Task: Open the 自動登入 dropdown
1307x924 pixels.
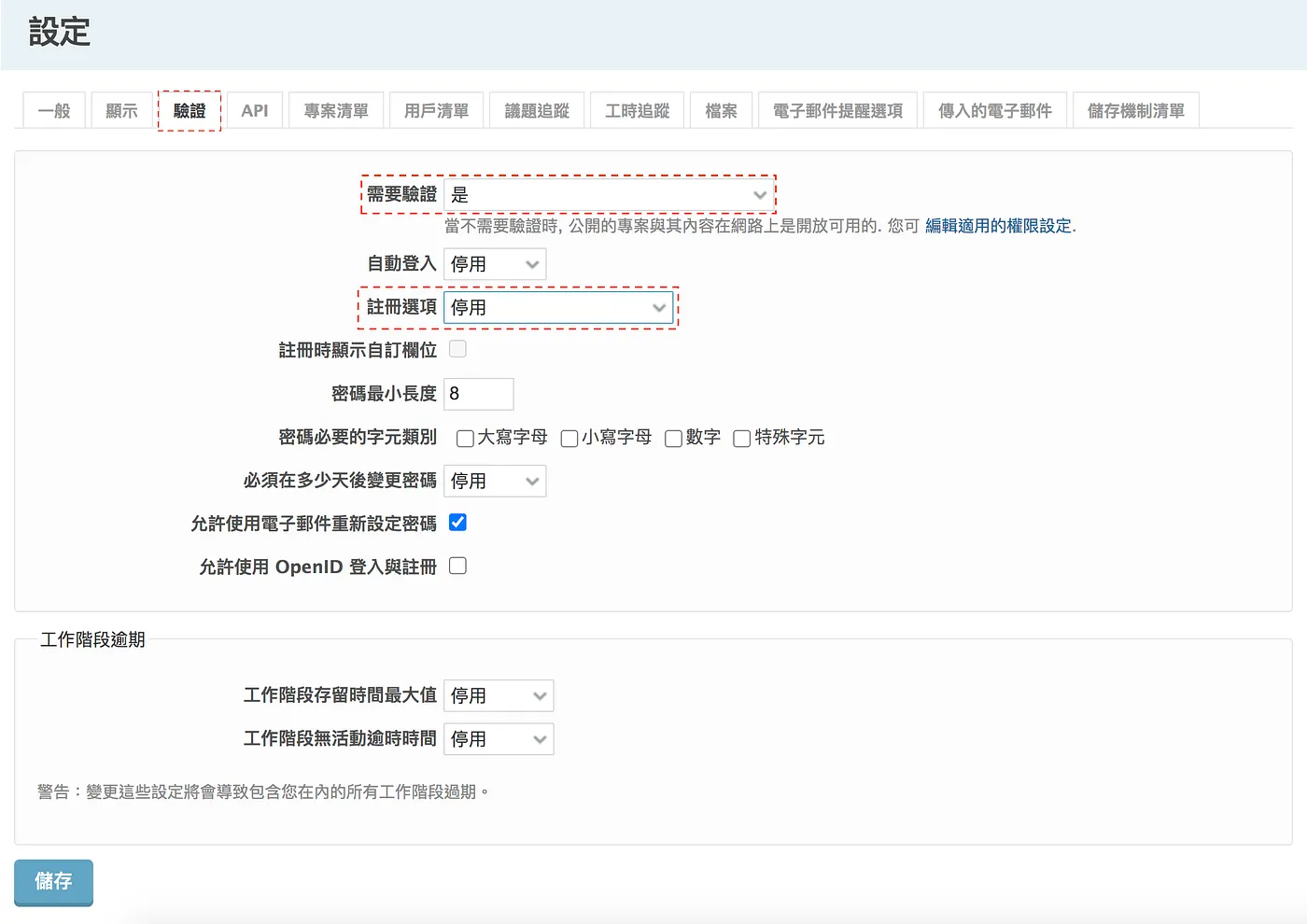Action: (x=495, y=264)
